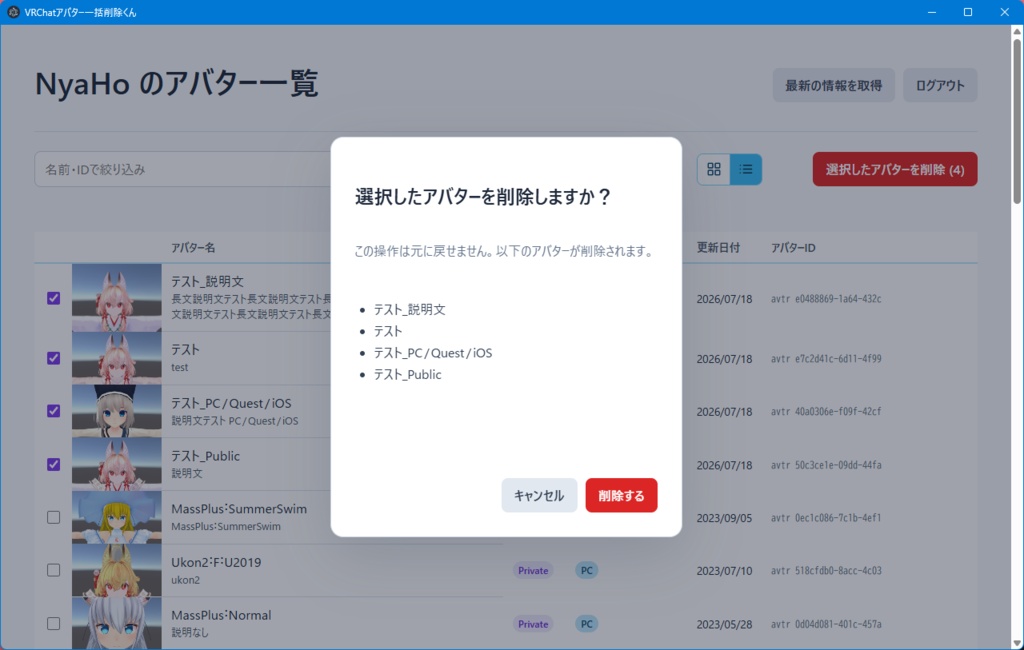Check the MassPlus:SummerSwim checkbox
Image resolution: width=1024 pixels, height=650 pixels.
coord(54,517)
